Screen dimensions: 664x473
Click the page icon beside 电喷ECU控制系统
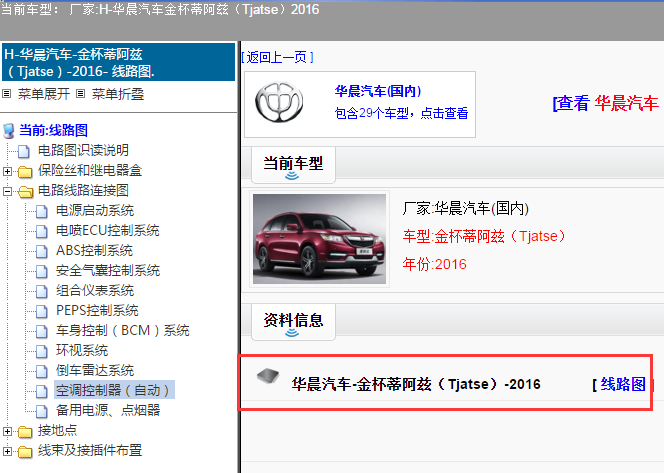[x=42, y=231]
